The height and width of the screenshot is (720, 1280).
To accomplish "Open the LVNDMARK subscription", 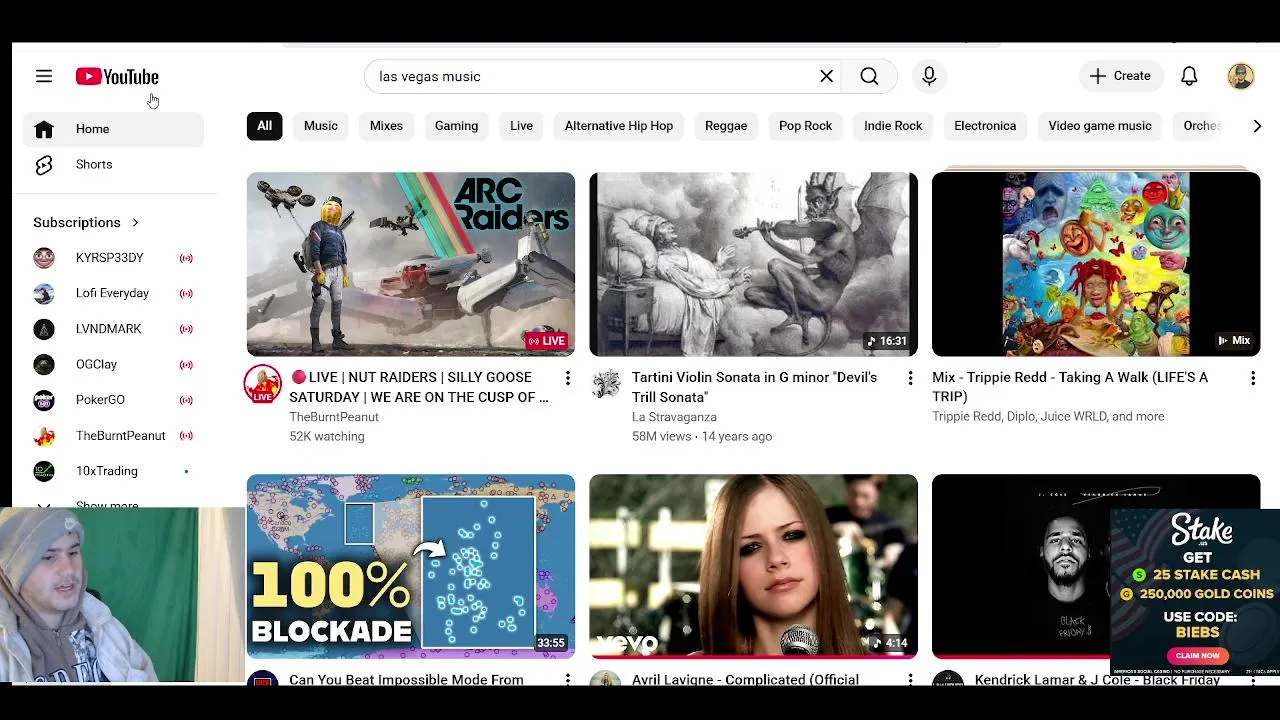I will point(114,329).
